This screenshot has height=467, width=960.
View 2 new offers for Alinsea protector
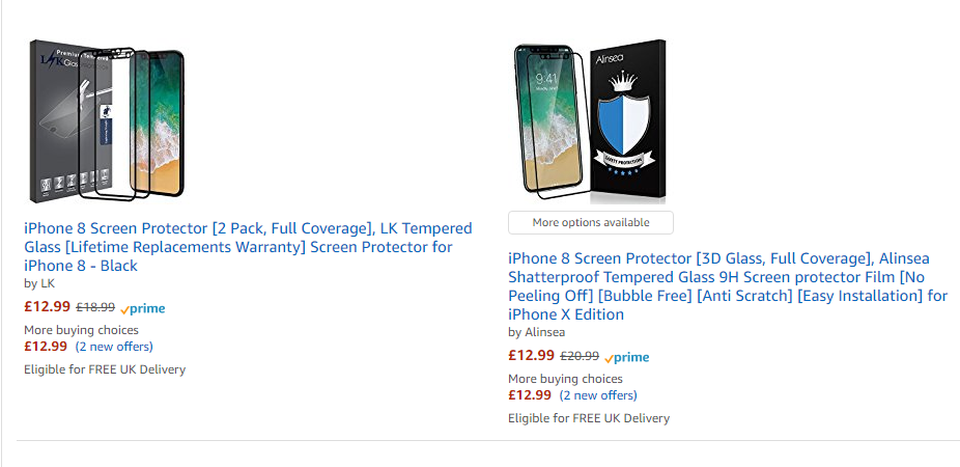point(598,395)
